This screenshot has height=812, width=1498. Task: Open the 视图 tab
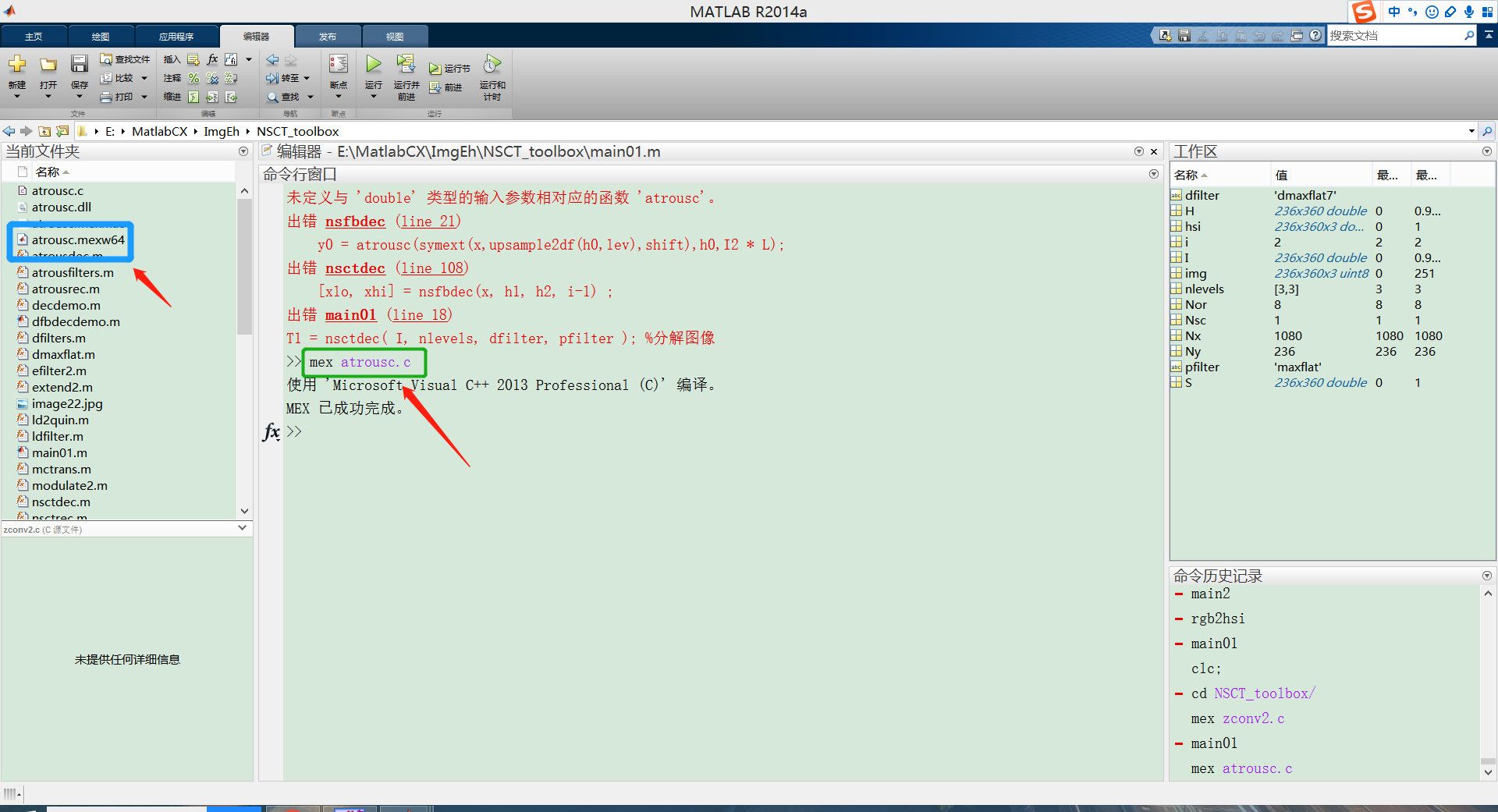[x=395, y=36]
